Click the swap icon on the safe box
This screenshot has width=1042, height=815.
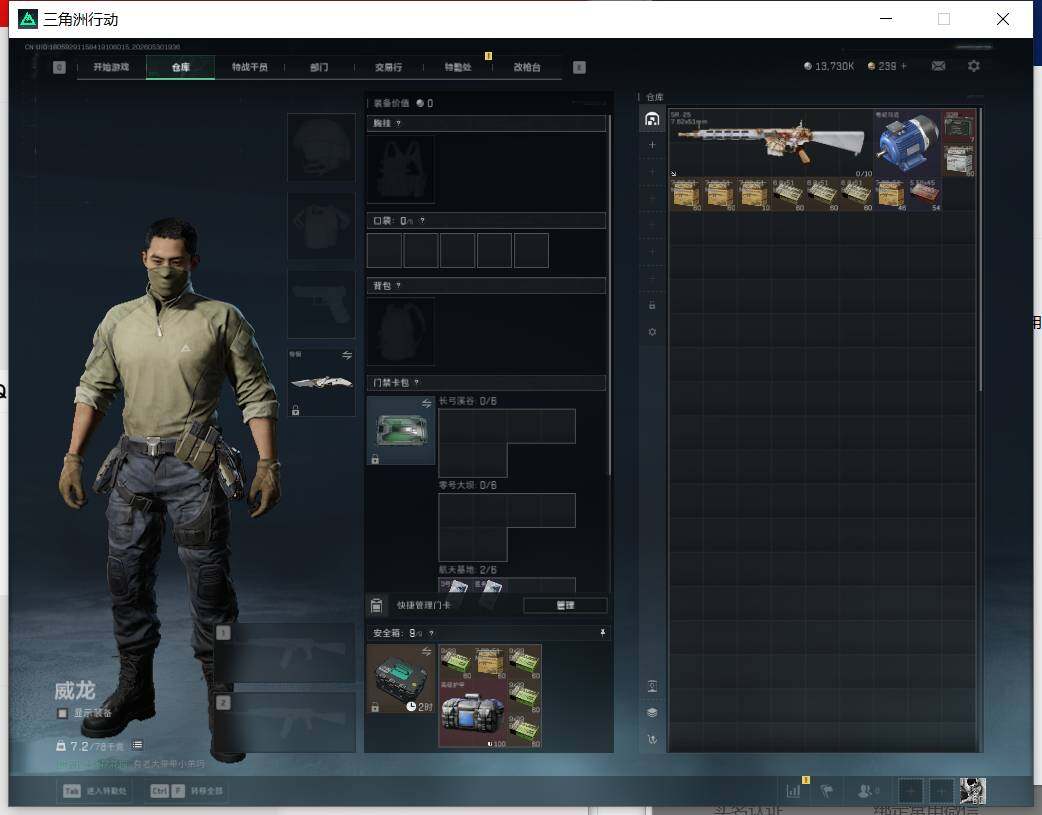tap(427, 651)
